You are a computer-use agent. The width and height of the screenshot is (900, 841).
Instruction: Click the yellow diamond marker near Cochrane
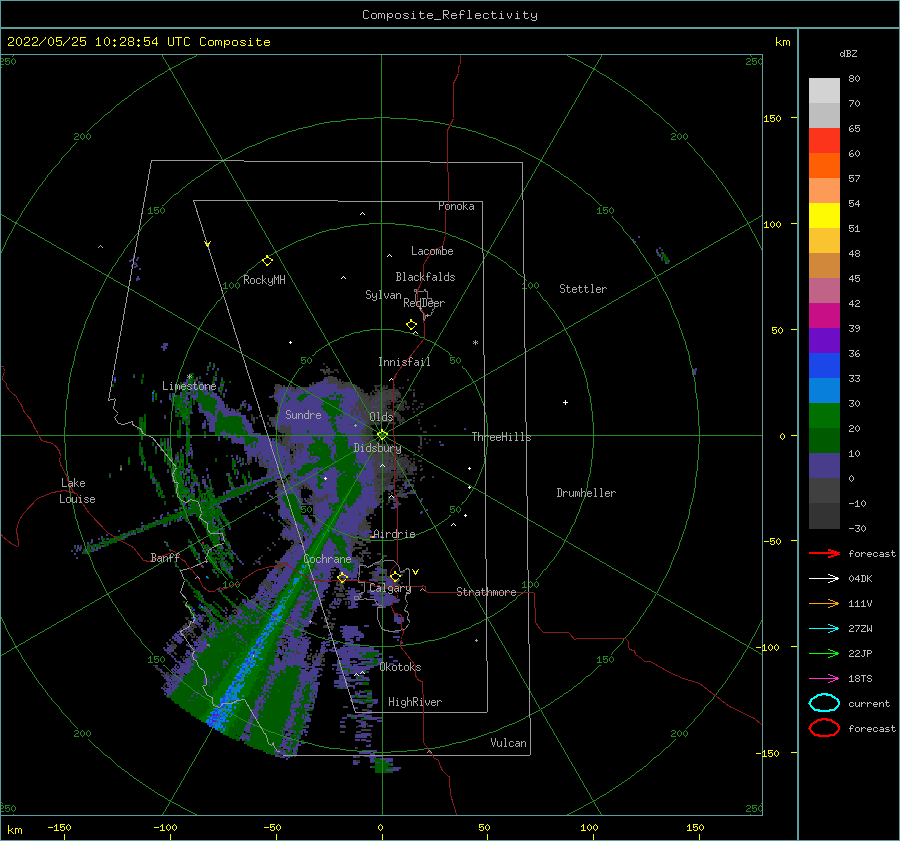click(343, 577)
